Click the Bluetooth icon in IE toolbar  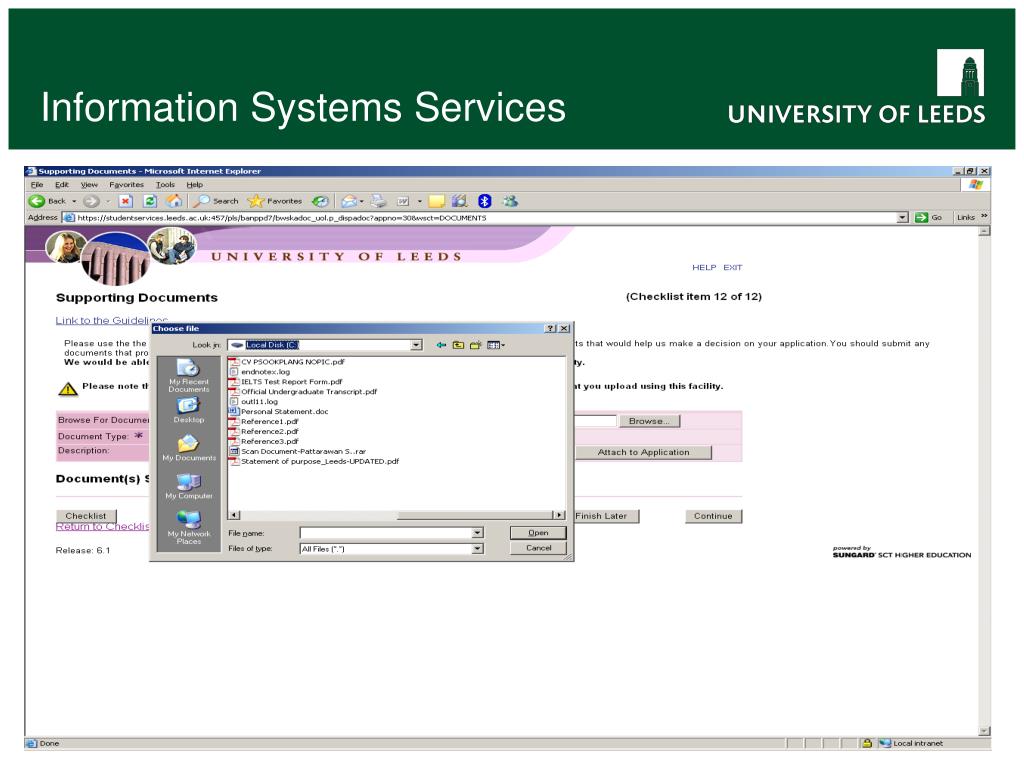(x=485, y=201)
